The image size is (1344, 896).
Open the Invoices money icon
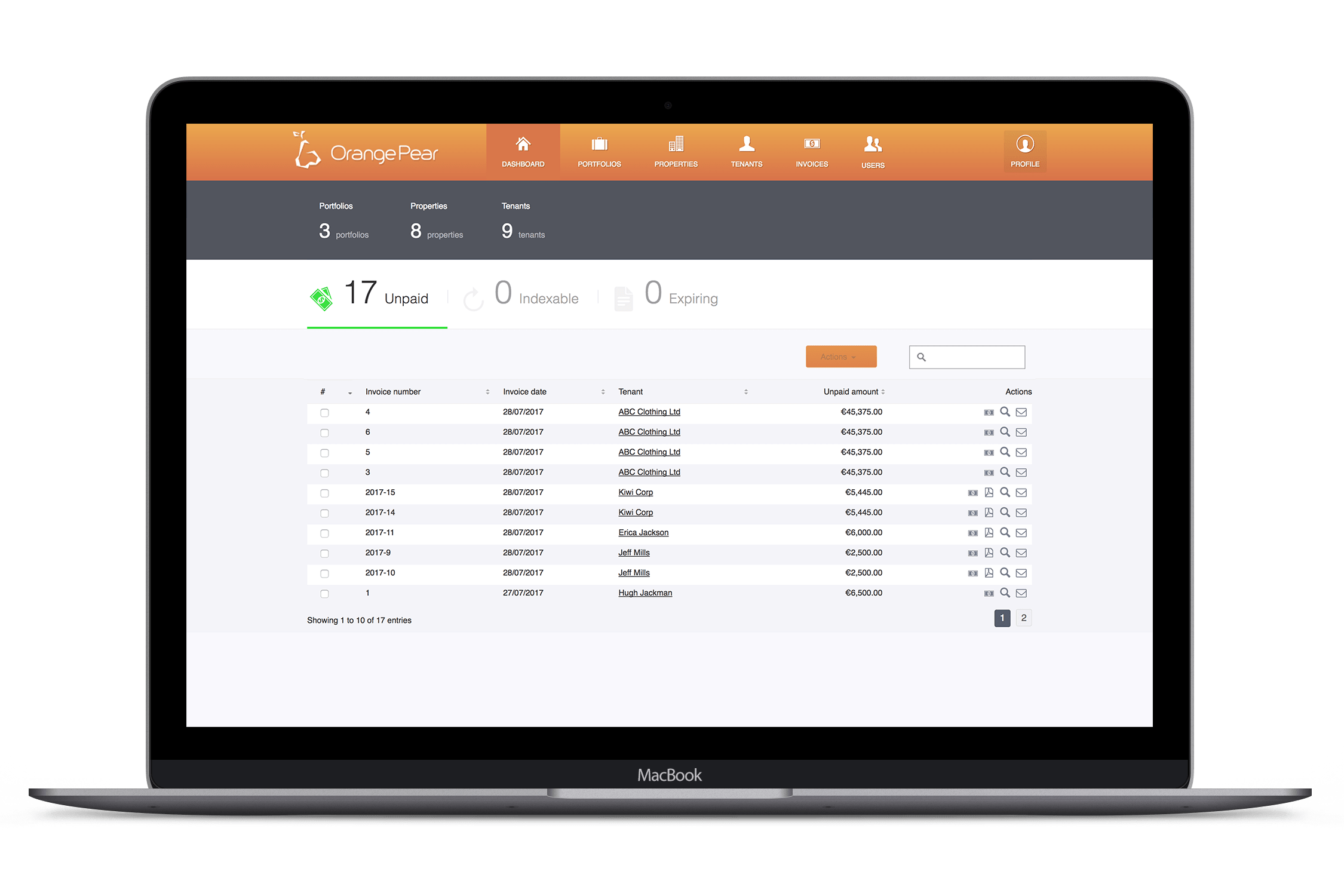812,144
